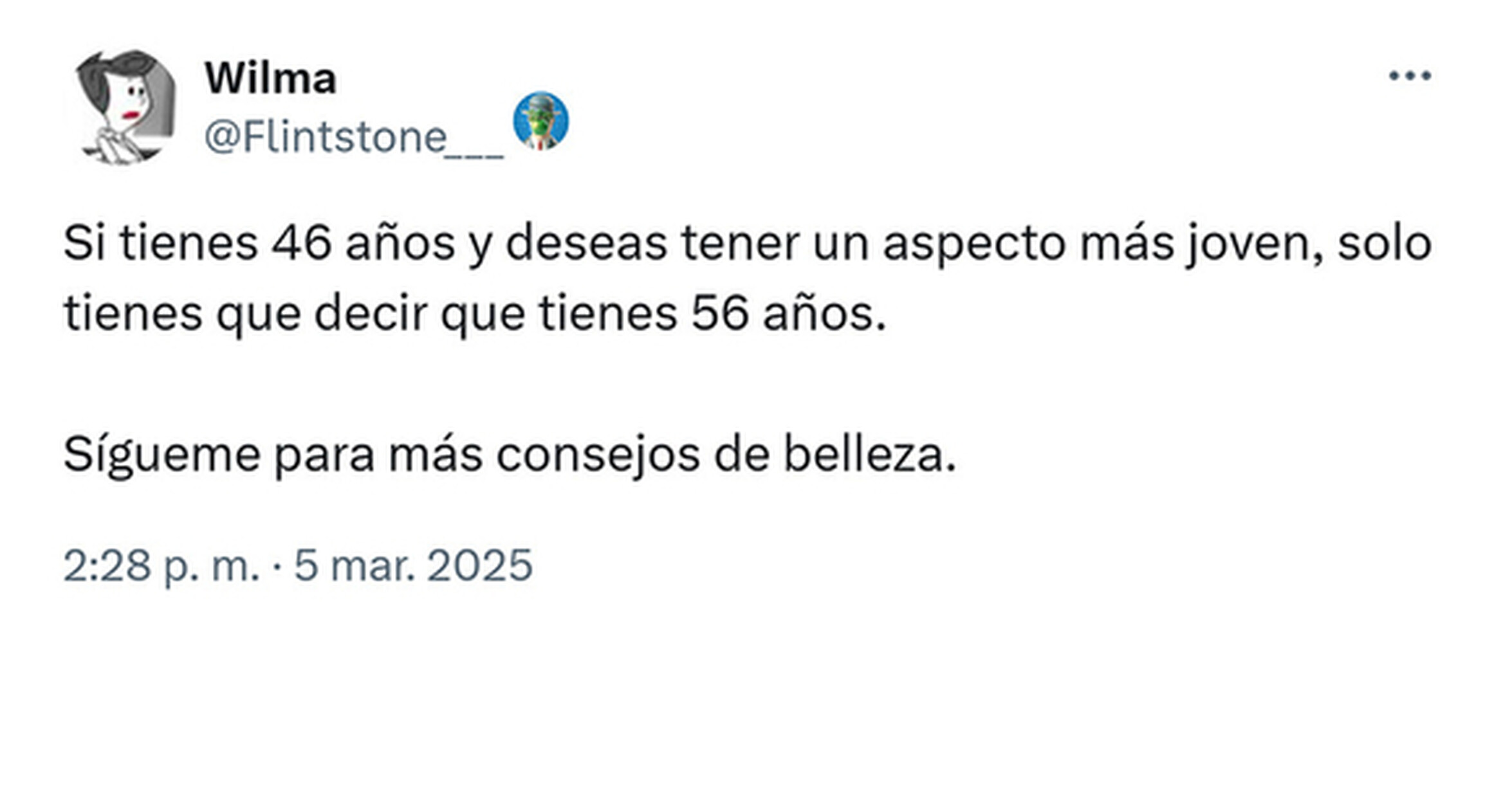Open the display name Wilma profile
Viewport: 1512px width, 791px height.
[x=270, y=78]
